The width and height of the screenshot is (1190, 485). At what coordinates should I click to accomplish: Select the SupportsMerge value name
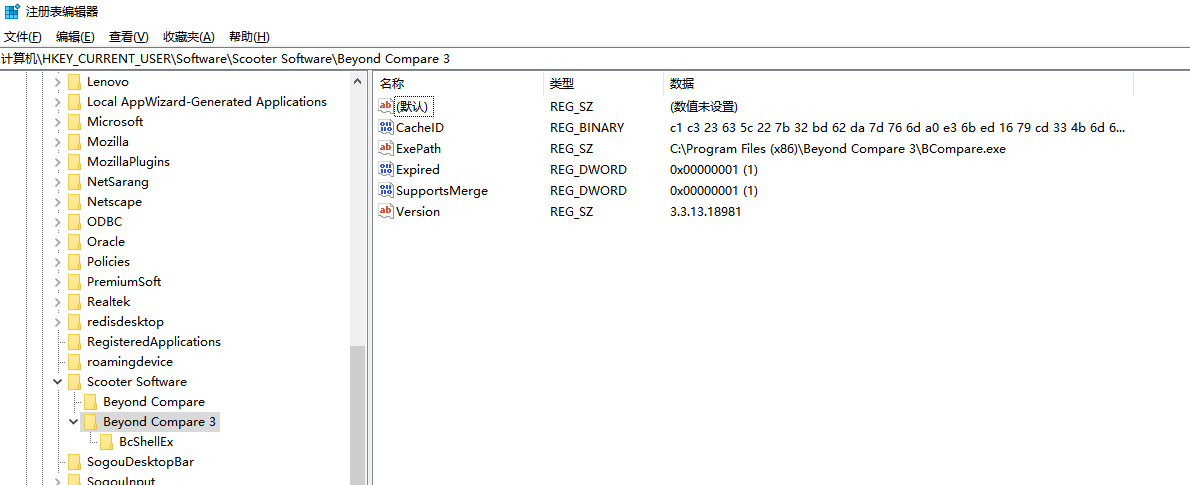click(442, 191)
